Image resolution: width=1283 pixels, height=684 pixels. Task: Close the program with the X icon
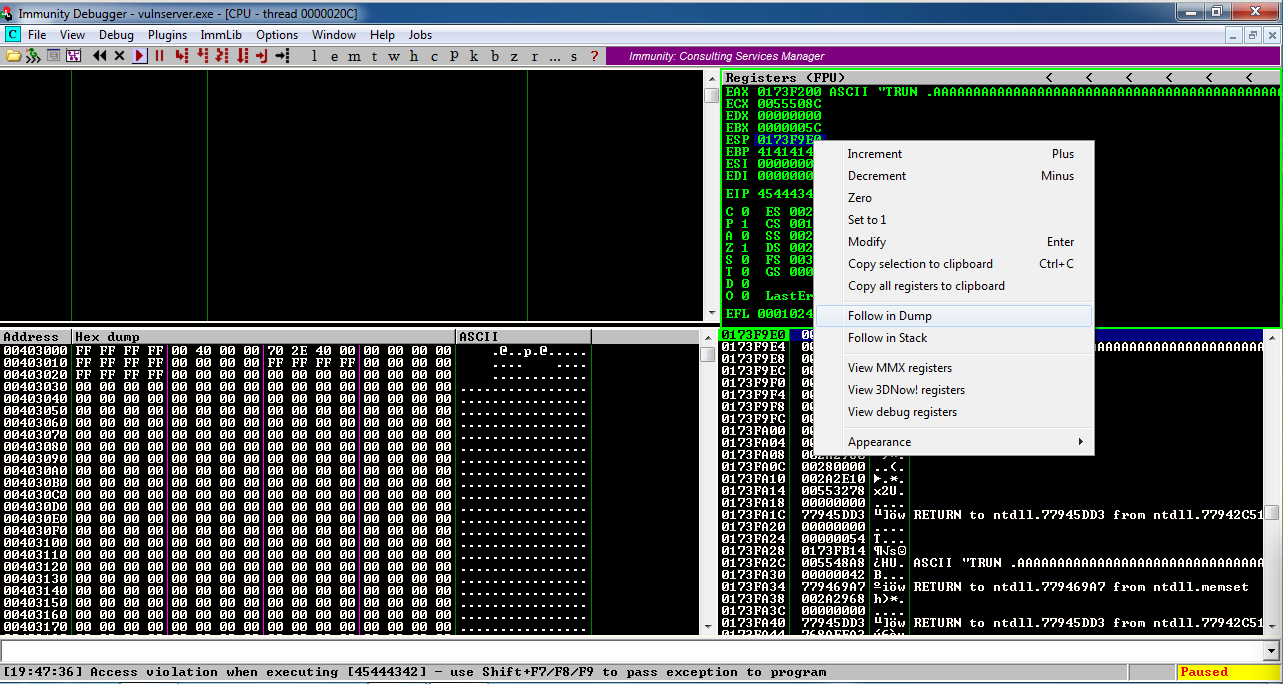pos(120,56)
